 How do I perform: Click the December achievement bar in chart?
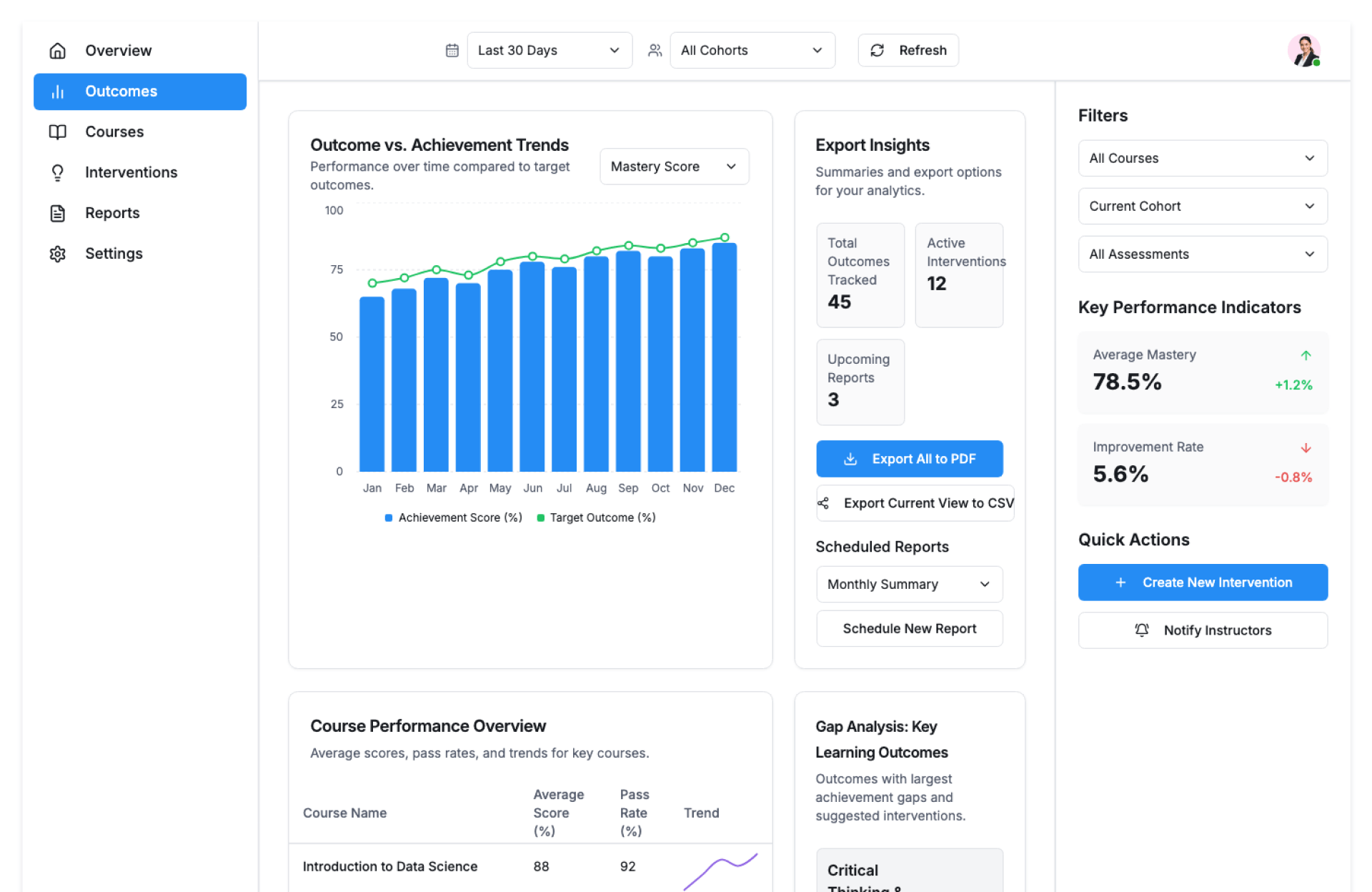pyautogui.click(x=724, y=357)
